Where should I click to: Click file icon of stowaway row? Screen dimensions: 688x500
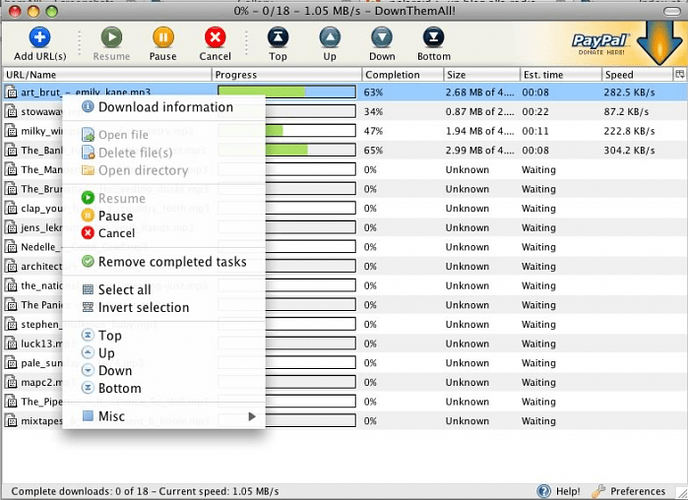pyautogui.click(x=11, y=112)
